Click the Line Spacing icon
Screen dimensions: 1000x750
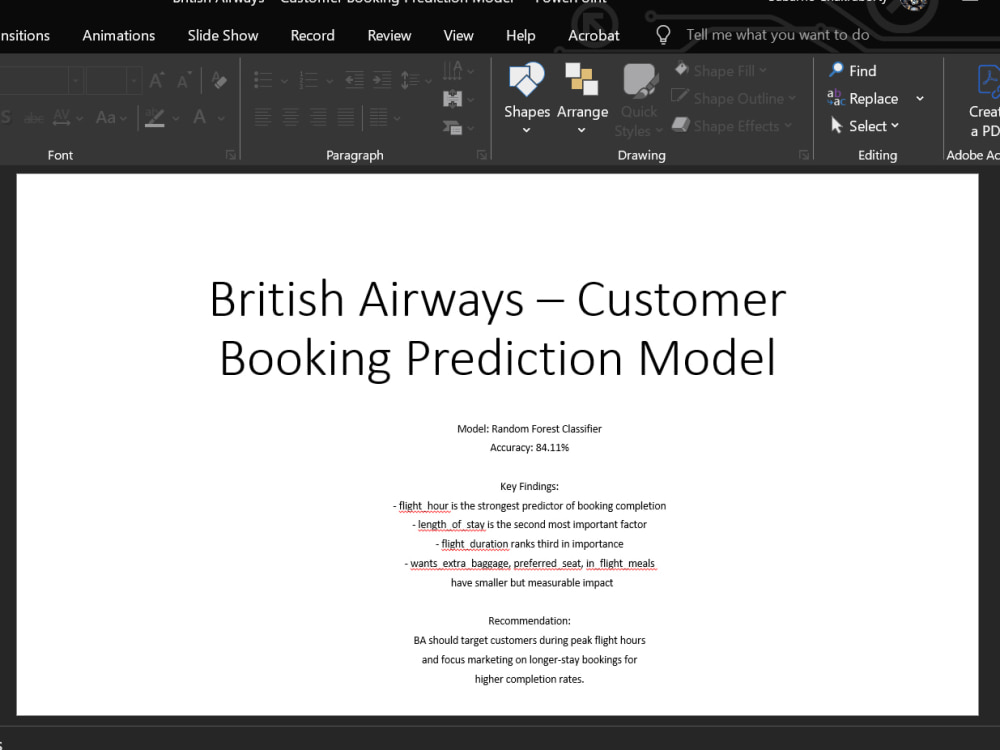[409, 80]
